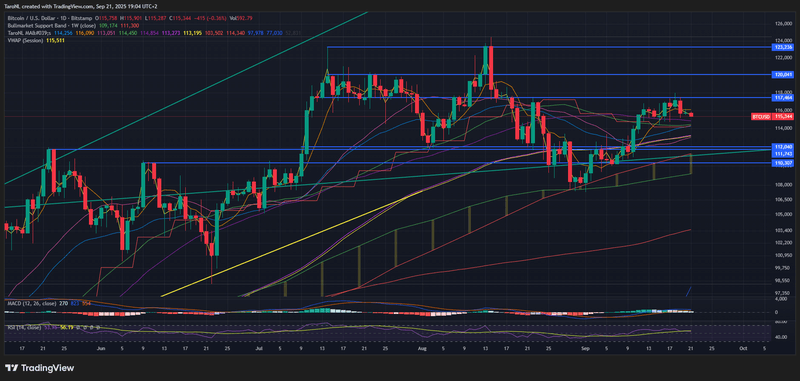This screenshot has height=381, width=800.
Task: Click the 112,040 price line label
Action: [x=783, y=147]
